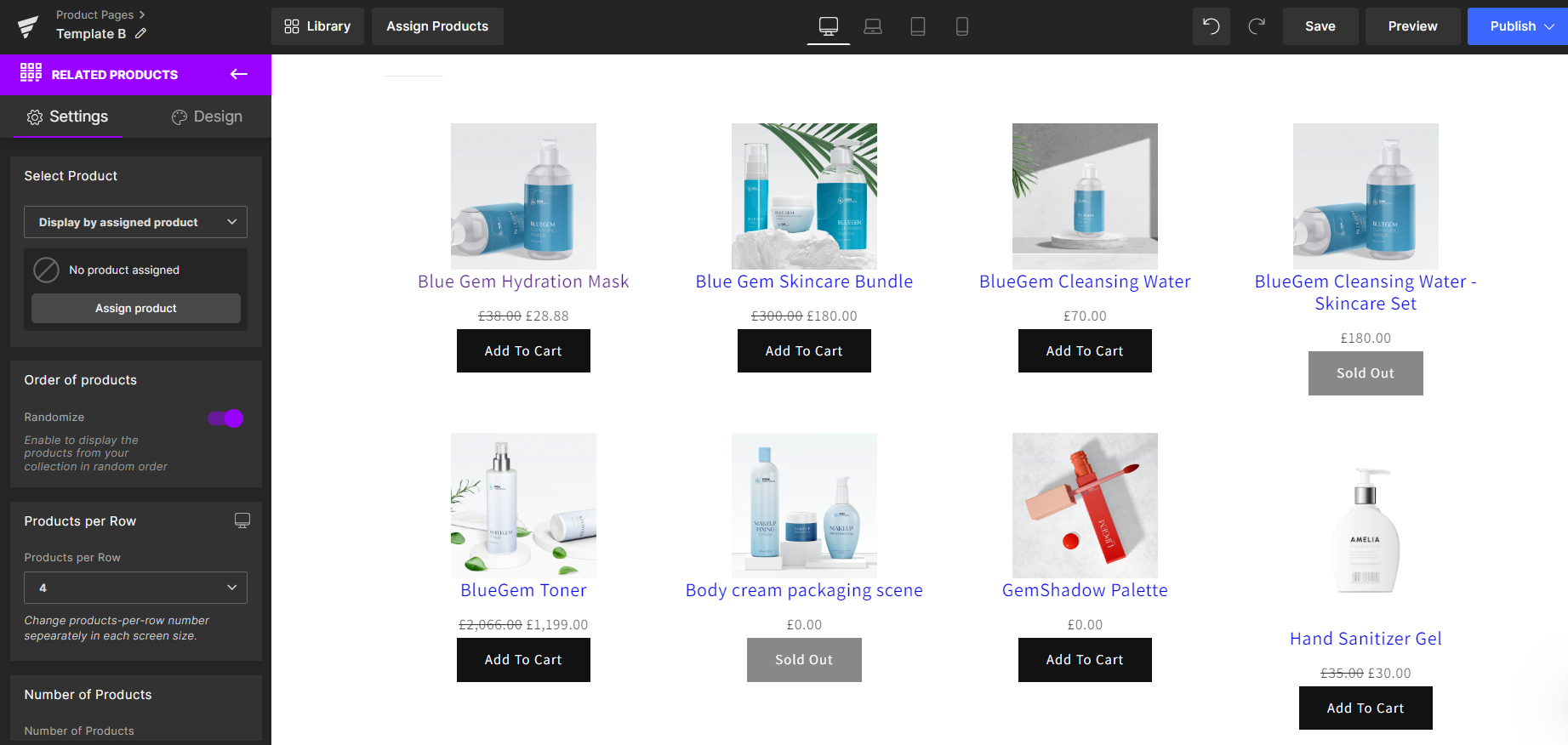This screenshot has width=1568, height=745.
Task: Add Blue Gem Skincare Bundle to cart
Action: click(804, 351)
